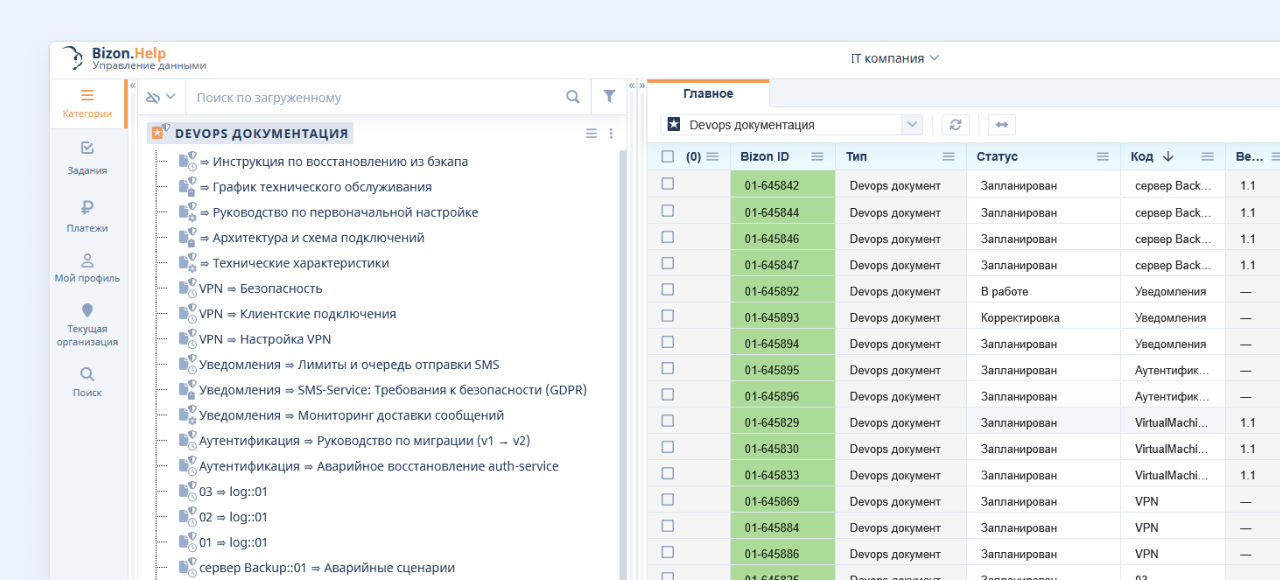Viewport: 1280px width, 580px height.
Task: Open the three-dot menu for DevOps документация
Action: pyautogui.click(x=611, y=133)
